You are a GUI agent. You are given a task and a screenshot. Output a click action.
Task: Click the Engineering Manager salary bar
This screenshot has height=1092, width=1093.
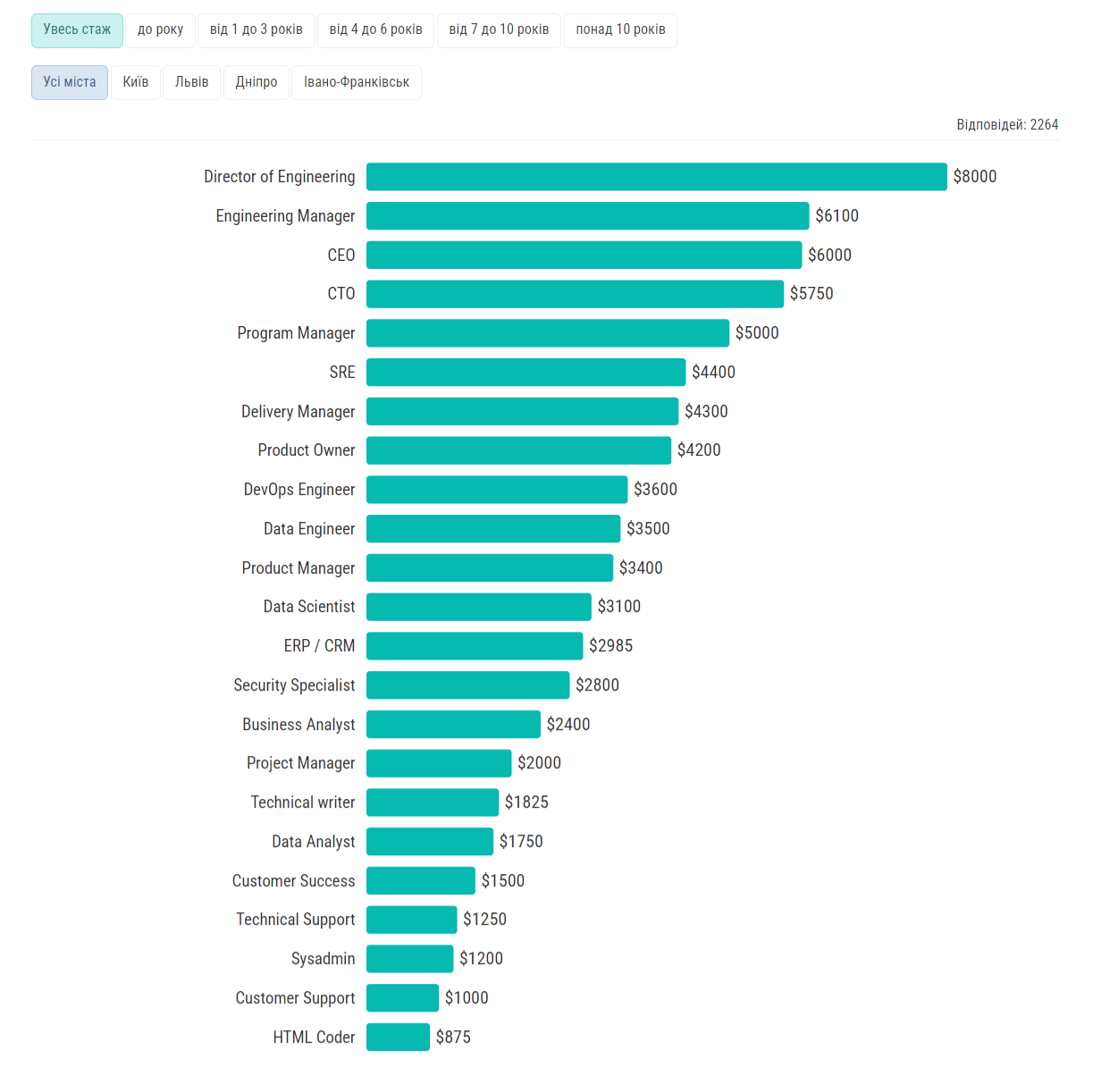coord(587,216)
